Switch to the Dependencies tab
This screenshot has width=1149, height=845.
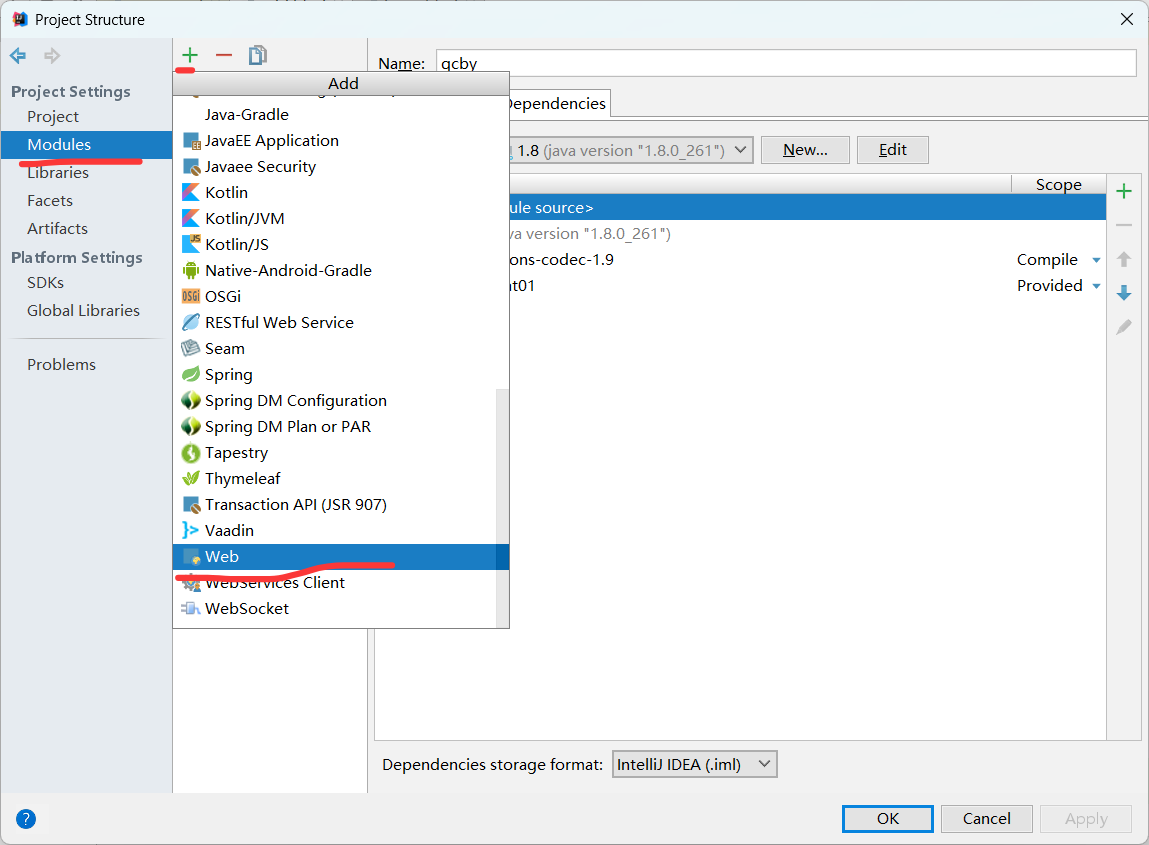[x=558, y=103]
